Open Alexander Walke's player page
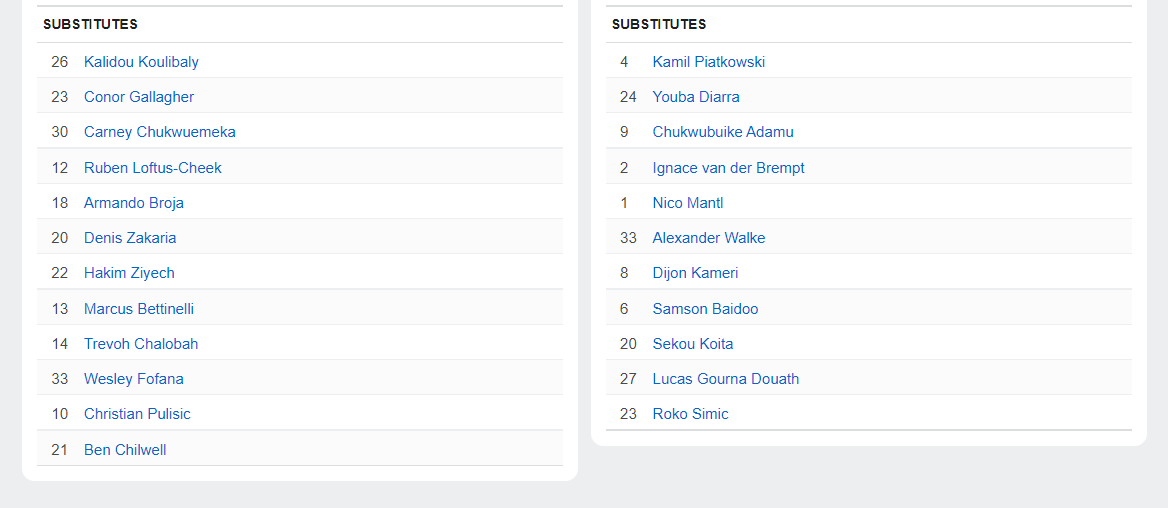Viewport: 1168px width, 508px height. [x=709, y=238]
